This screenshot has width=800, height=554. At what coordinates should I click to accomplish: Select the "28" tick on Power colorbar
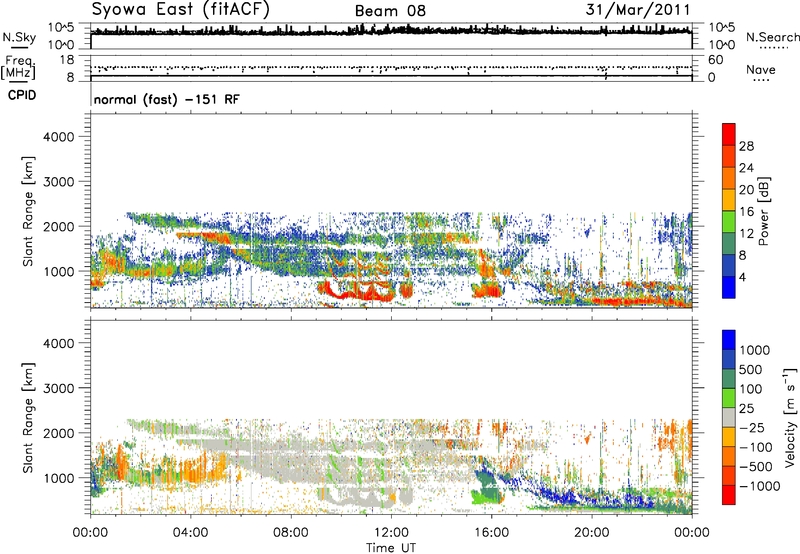(x=746, y=146)
